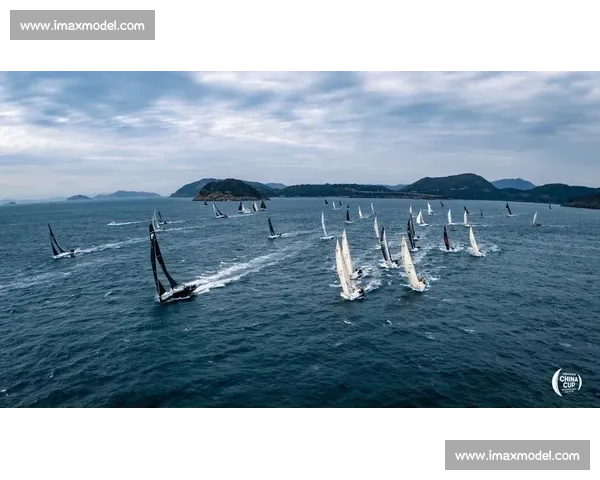
Task: Click the China Cup logo on the photo
Action: point(567,382)
